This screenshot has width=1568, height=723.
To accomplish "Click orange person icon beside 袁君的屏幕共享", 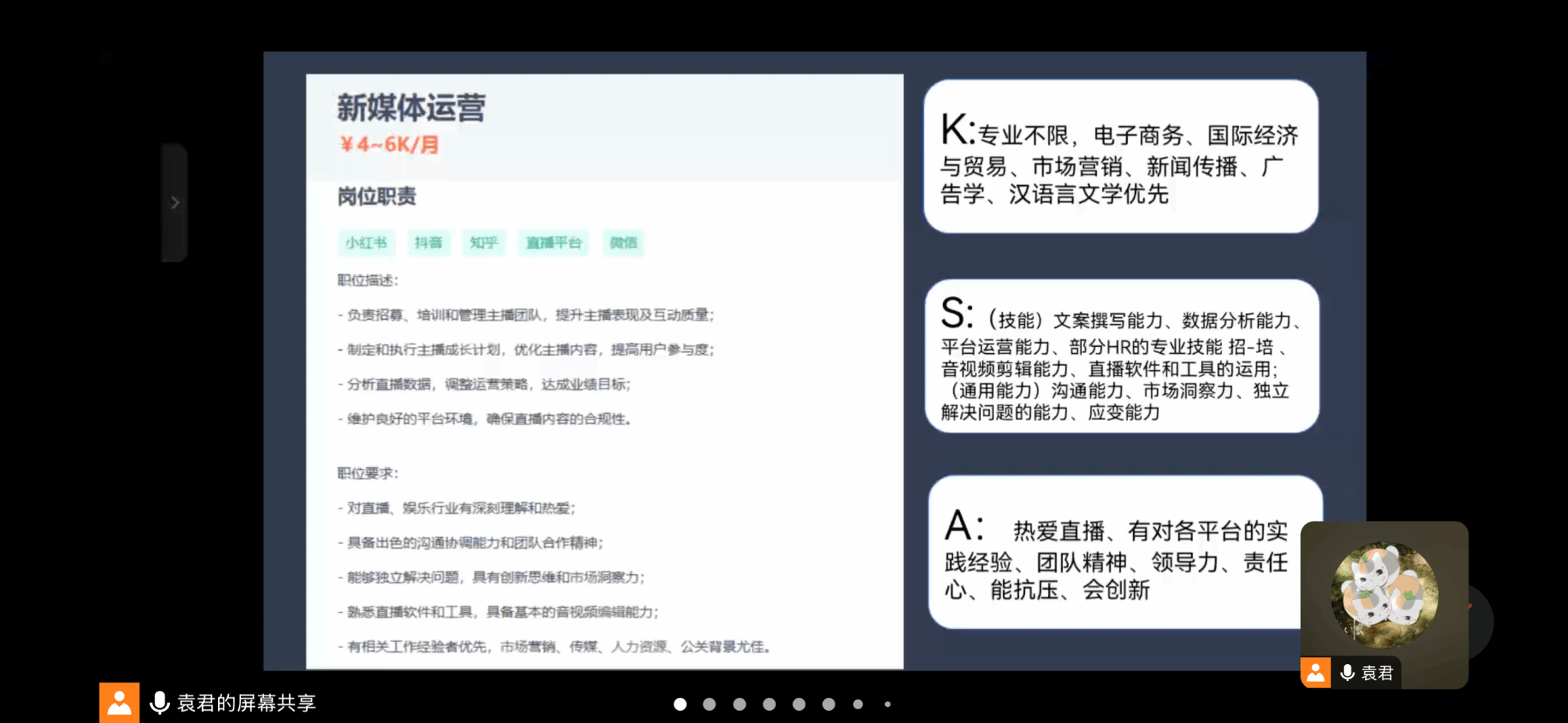I will [x=119, y=702].
